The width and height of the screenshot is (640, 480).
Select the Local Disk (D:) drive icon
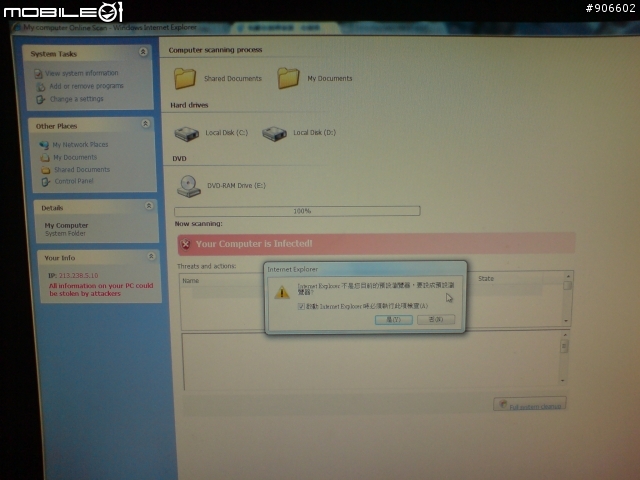[274, 133]
